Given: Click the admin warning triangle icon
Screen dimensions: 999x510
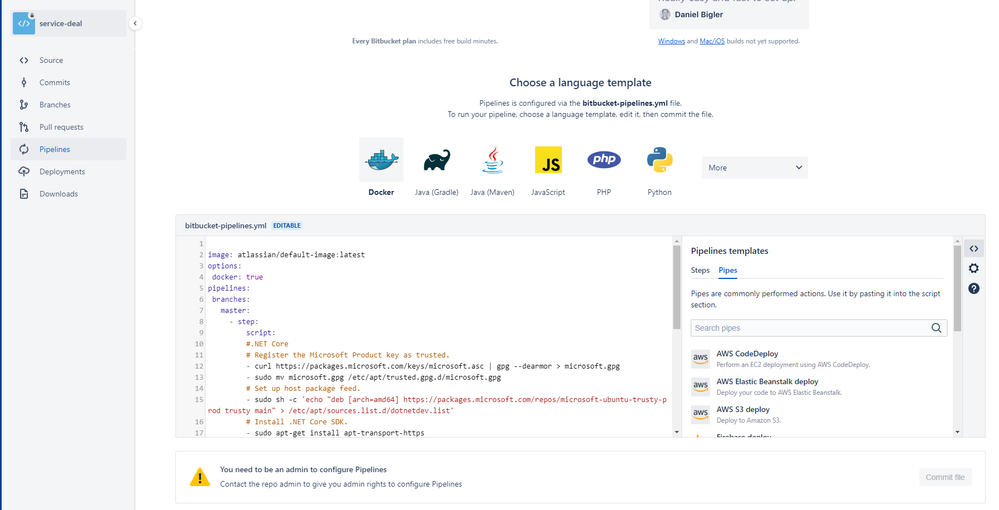Looking at the screenshot, I should [x=199, y=477].
